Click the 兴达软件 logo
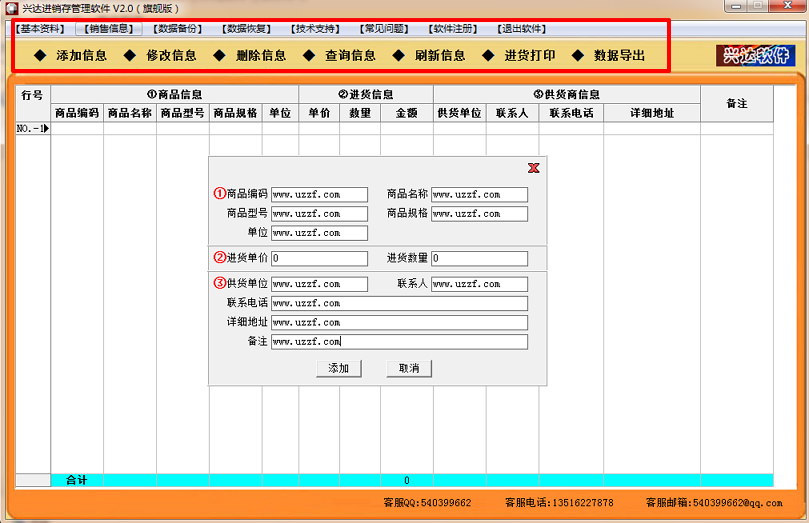Image resolution: width=809 pixels, height=523 pixels. (756, 55)
